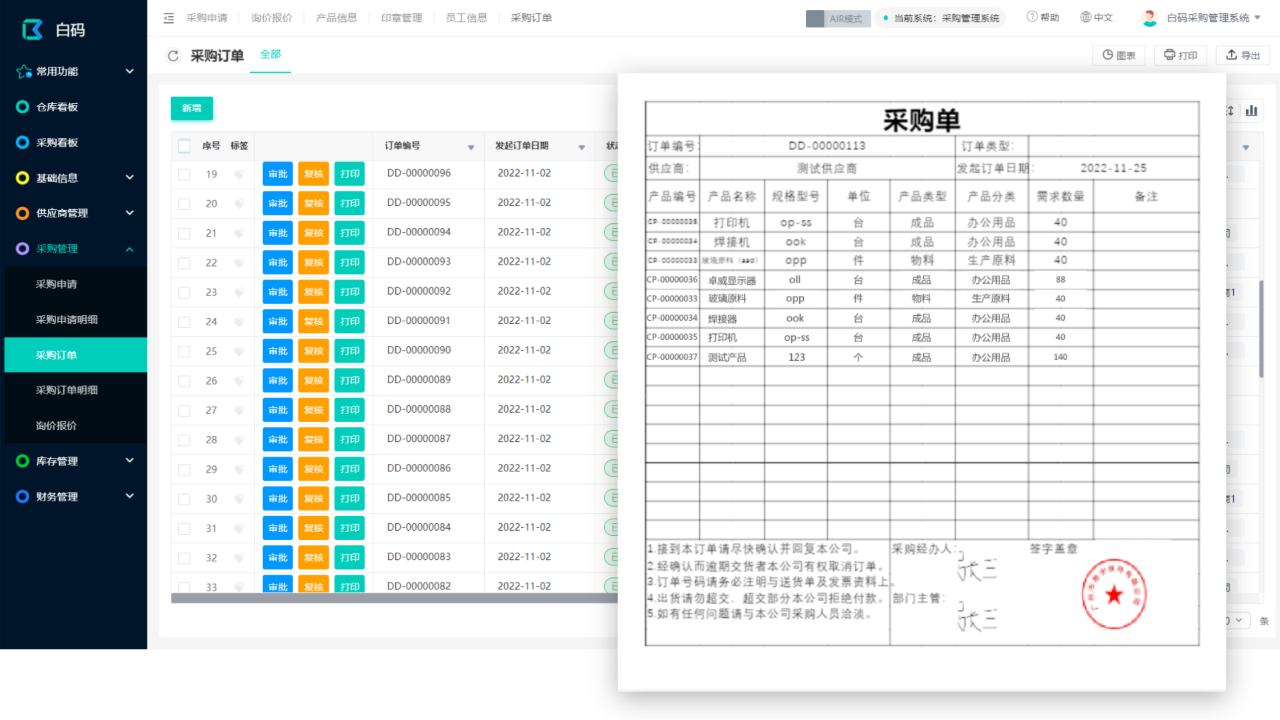Open 帮助 help icon in top bar
Screen dimensions: 1280x720
pyautogui.click(x=1032, y=17)
